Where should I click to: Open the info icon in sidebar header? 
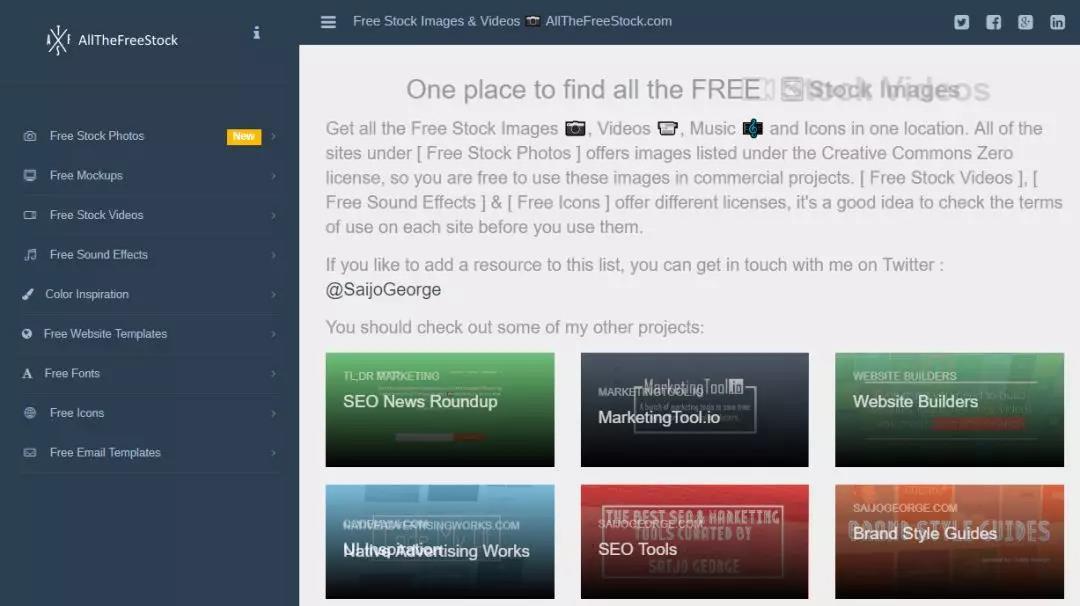coord(256,32)
